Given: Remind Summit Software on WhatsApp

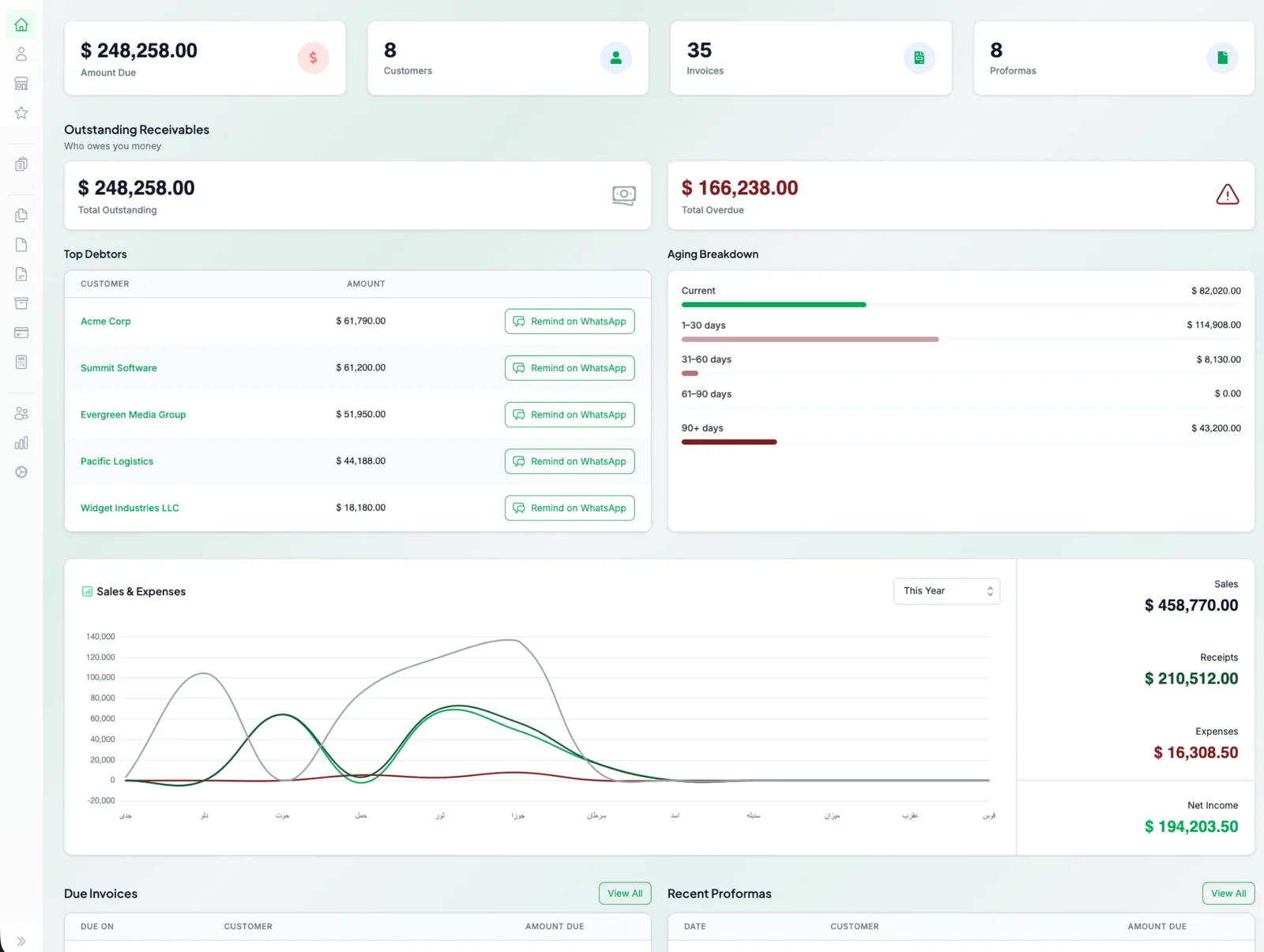Looking at the screenshot, I should (x=570, y=368).
